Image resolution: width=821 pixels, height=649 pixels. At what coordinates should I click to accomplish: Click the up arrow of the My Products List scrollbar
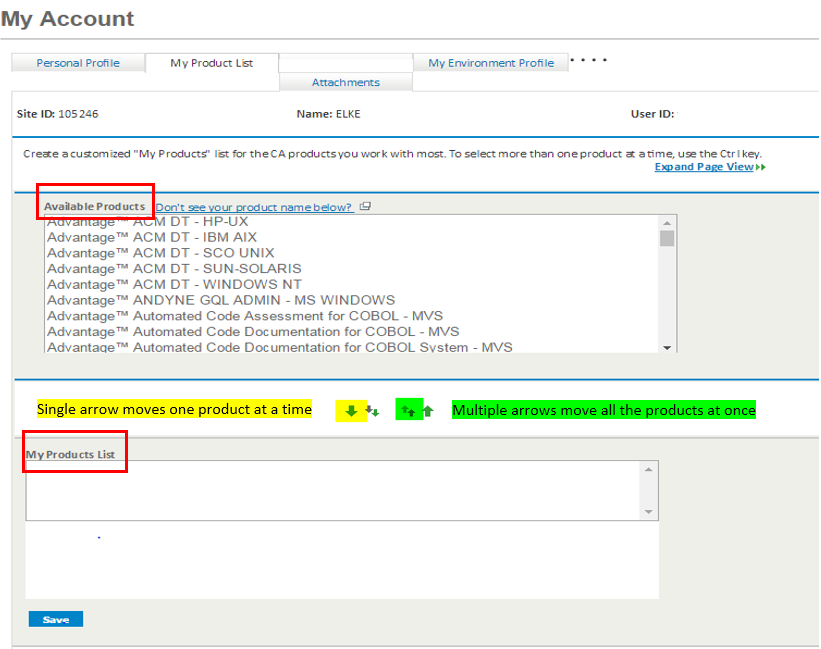pyautogui.click(x=649, y=469)
